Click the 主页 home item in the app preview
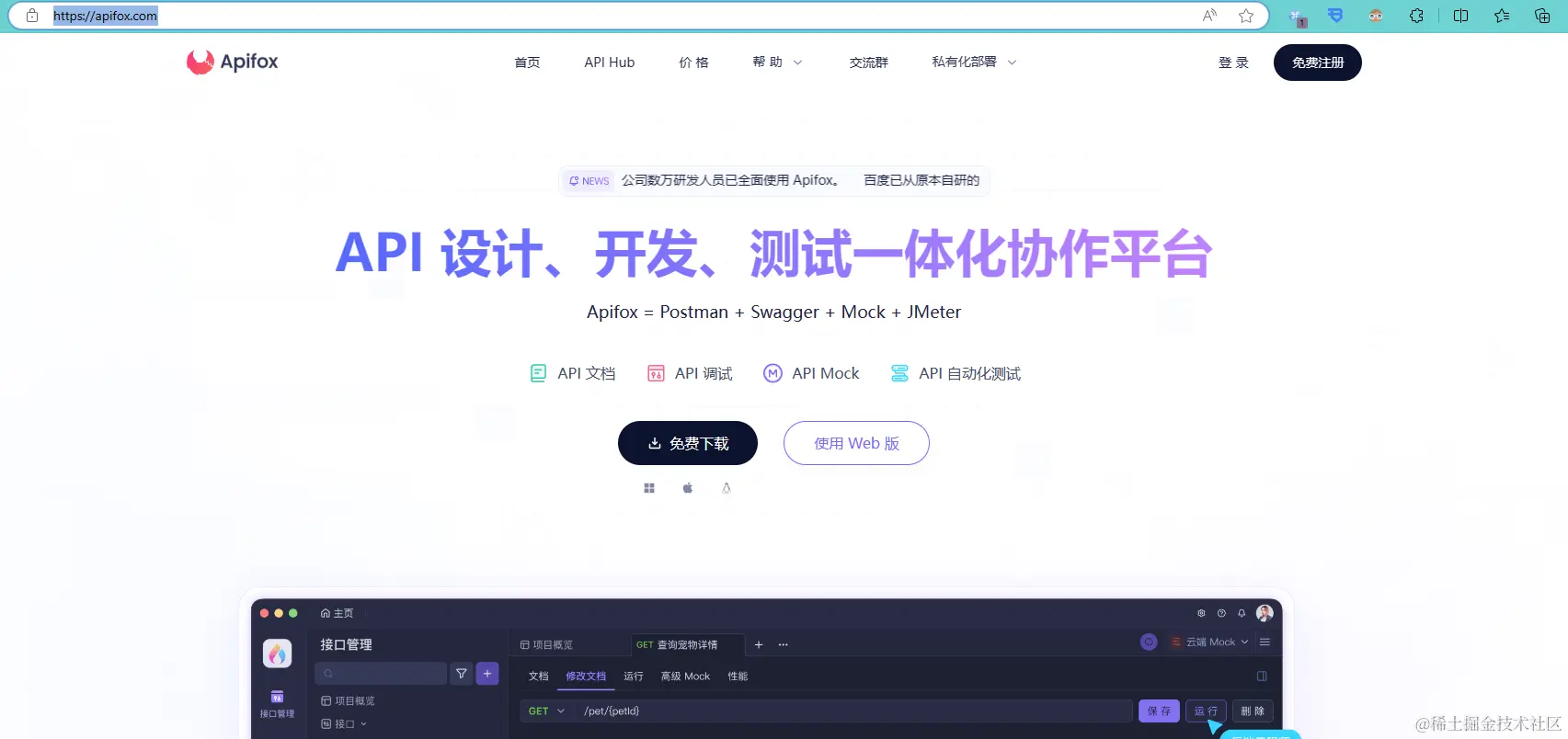 (337, 613)
